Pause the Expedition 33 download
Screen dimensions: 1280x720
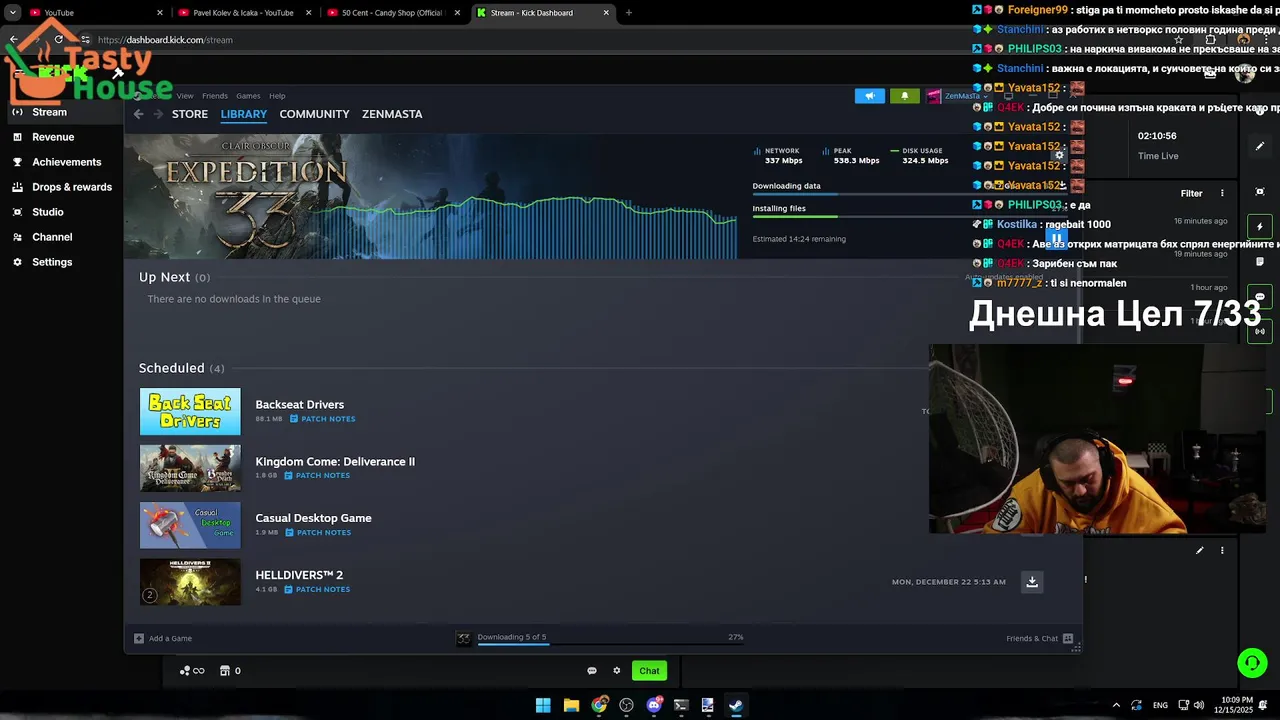(1056, 240)
